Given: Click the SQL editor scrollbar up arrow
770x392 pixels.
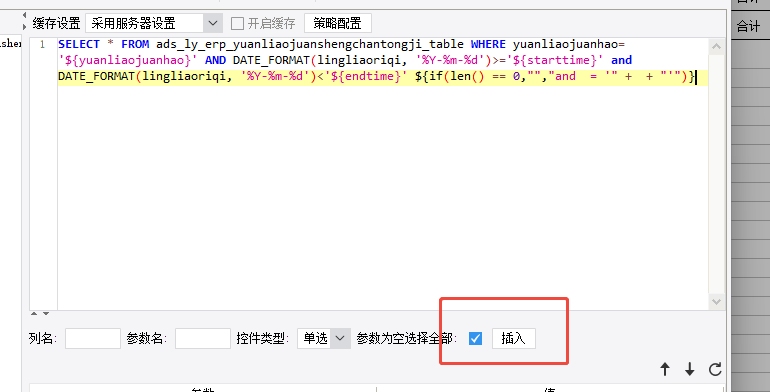Looking at the screenshot, I should [x=716, y=47].
